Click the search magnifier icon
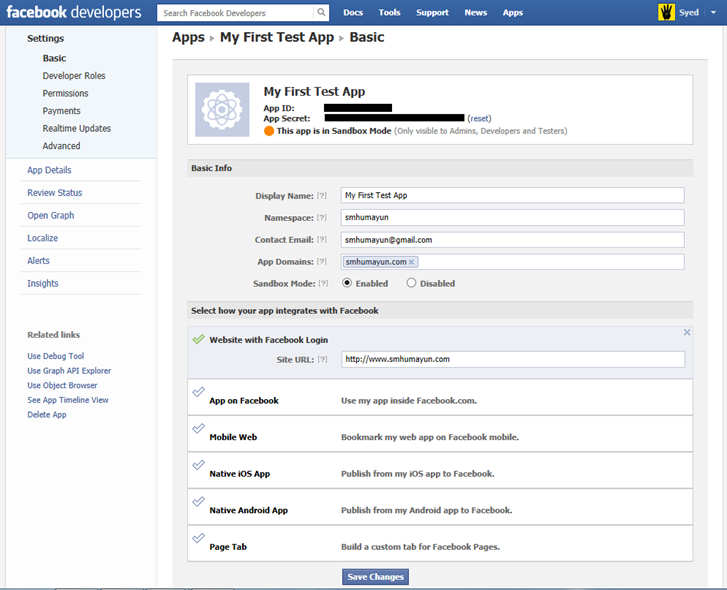This screenshot has height=590, width=727. pos(321,13)
